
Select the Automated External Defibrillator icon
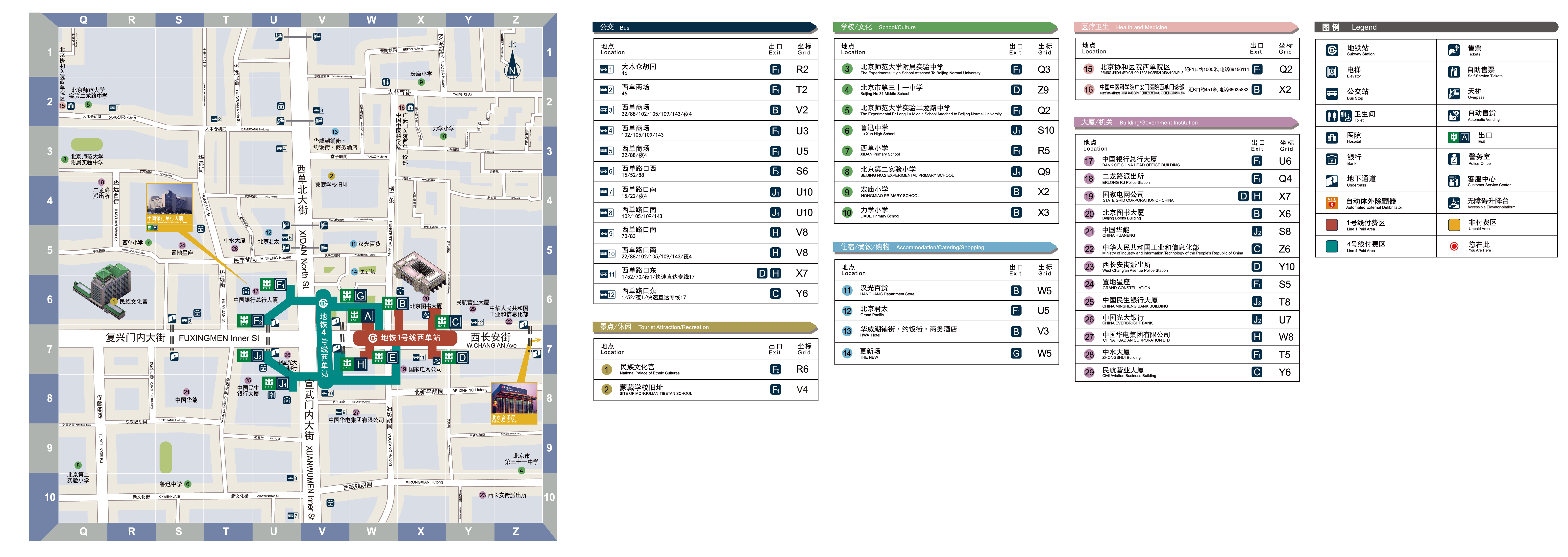(1332, 203)
